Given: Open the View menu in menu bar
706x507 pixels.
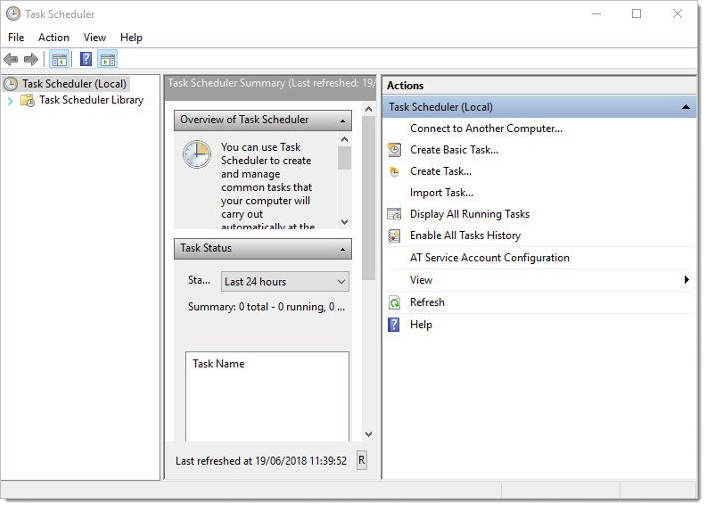Looking at the screenshot, I should coord(95,37).
